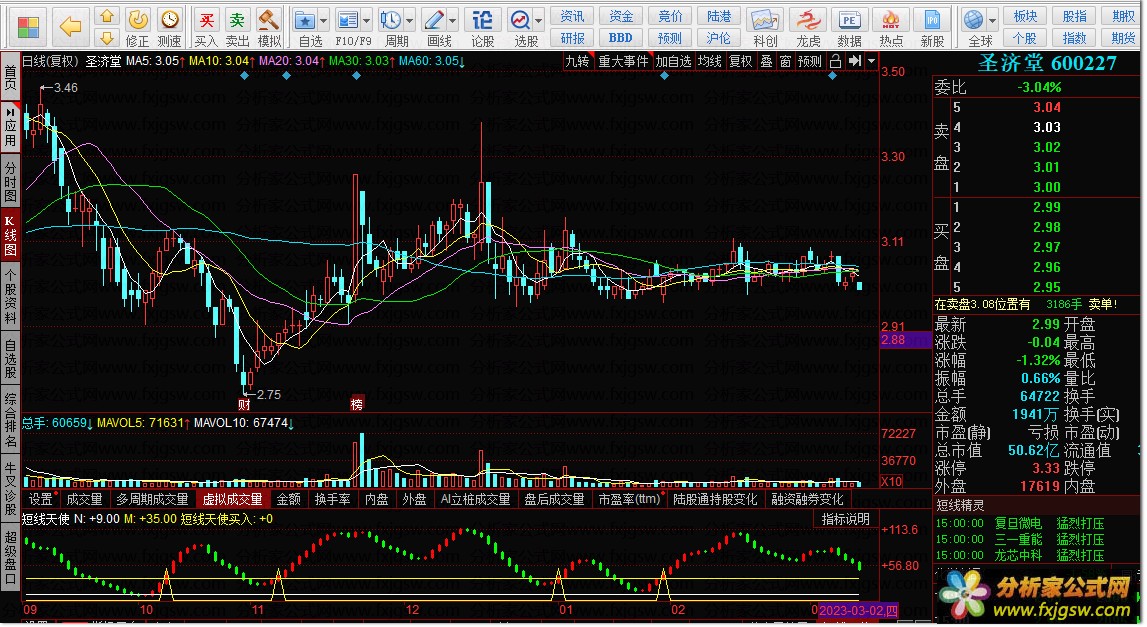This screenshot has height=627, width=1147.
Task: Open the 新股 IPO icon
Action: point(932,20)
